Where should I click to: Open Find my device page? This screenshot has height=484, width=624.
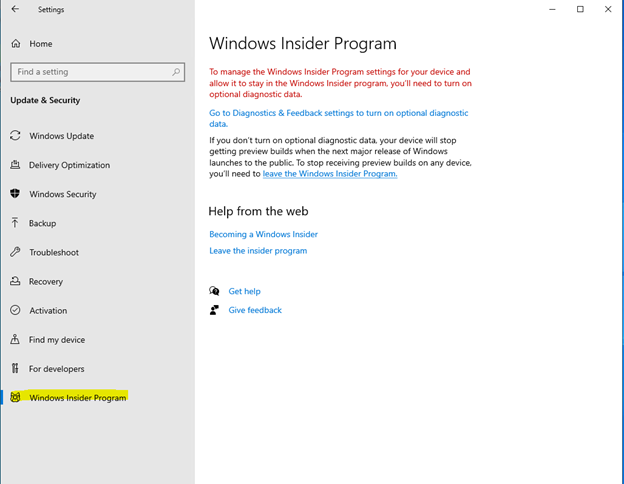click(x=57, y=340)
